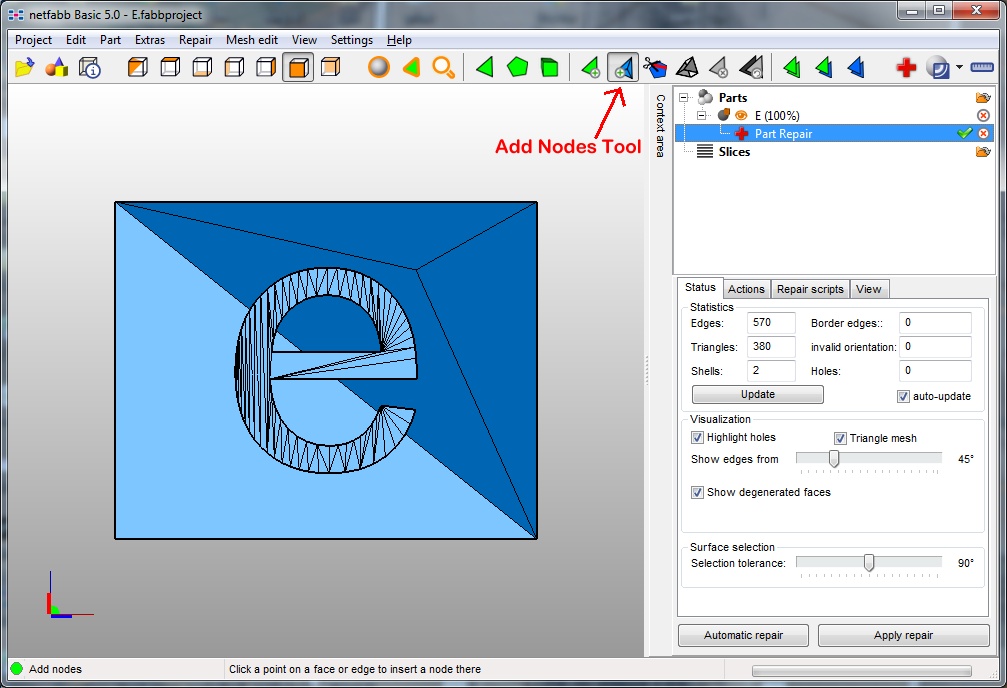The width and height of the screenshot is (1007, 688).
Task: Click green checkmark on Part Repair row
Action: [964, 133]
